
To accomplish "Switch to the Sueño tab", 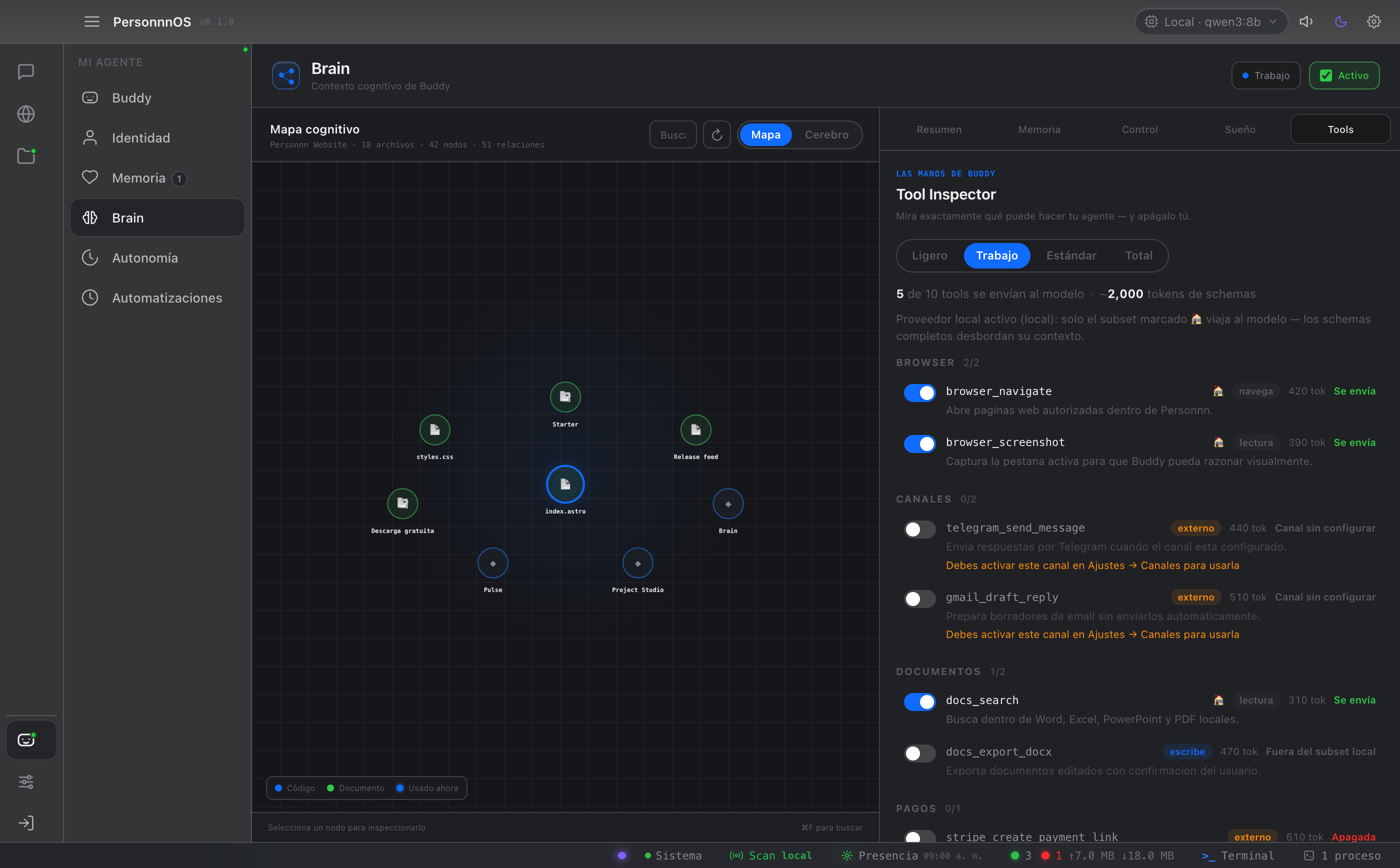I will click(x=1240, y=129).
